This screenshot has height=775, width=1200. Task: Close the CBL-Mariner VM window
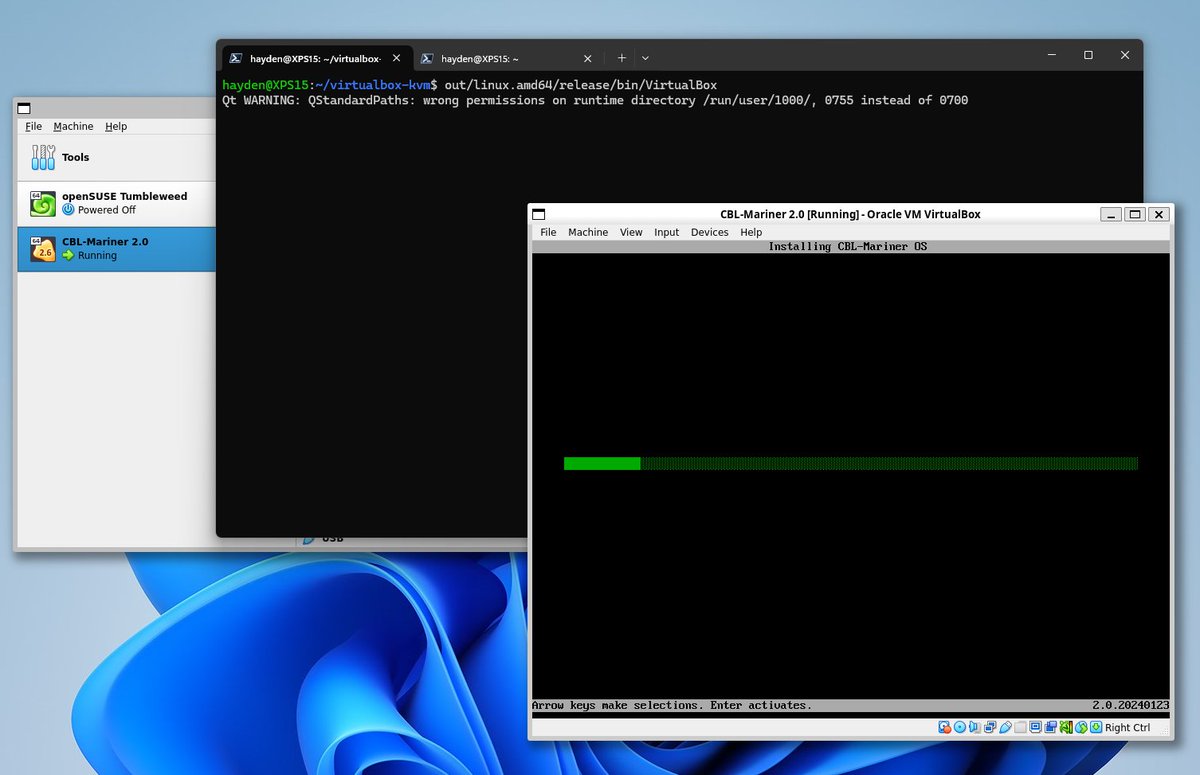(1159, 214)
